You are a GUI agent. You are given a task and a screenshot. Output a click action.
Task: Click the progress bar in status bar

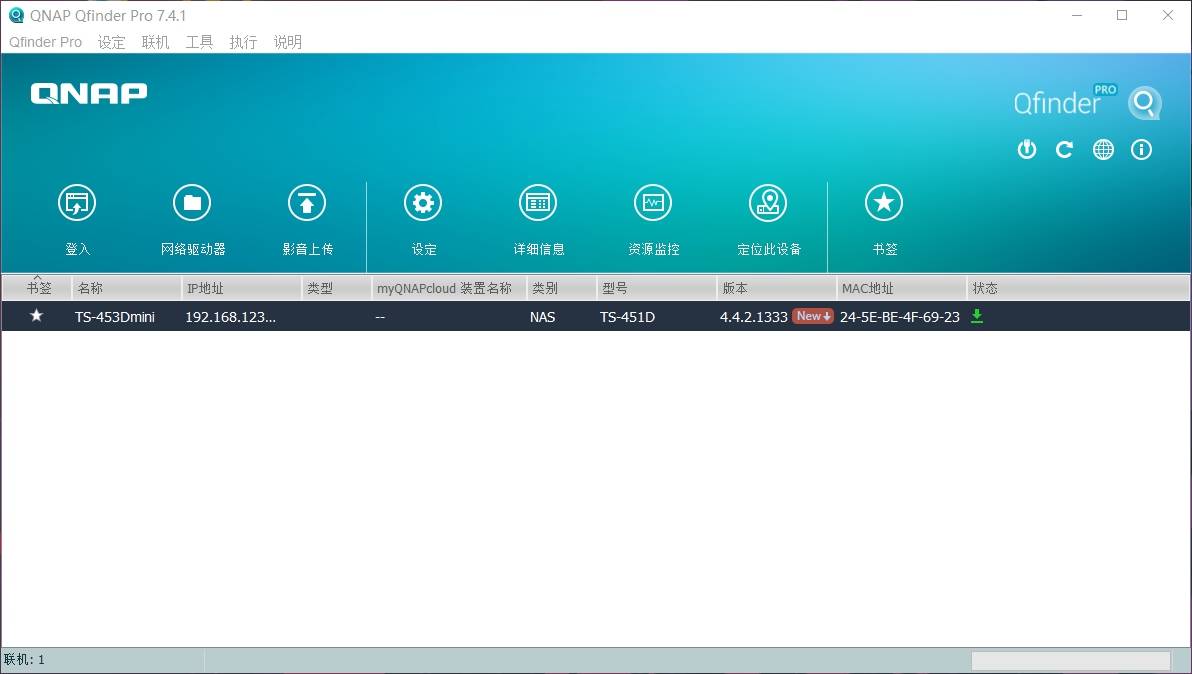pyautogui.click(x=1070, y=660)
